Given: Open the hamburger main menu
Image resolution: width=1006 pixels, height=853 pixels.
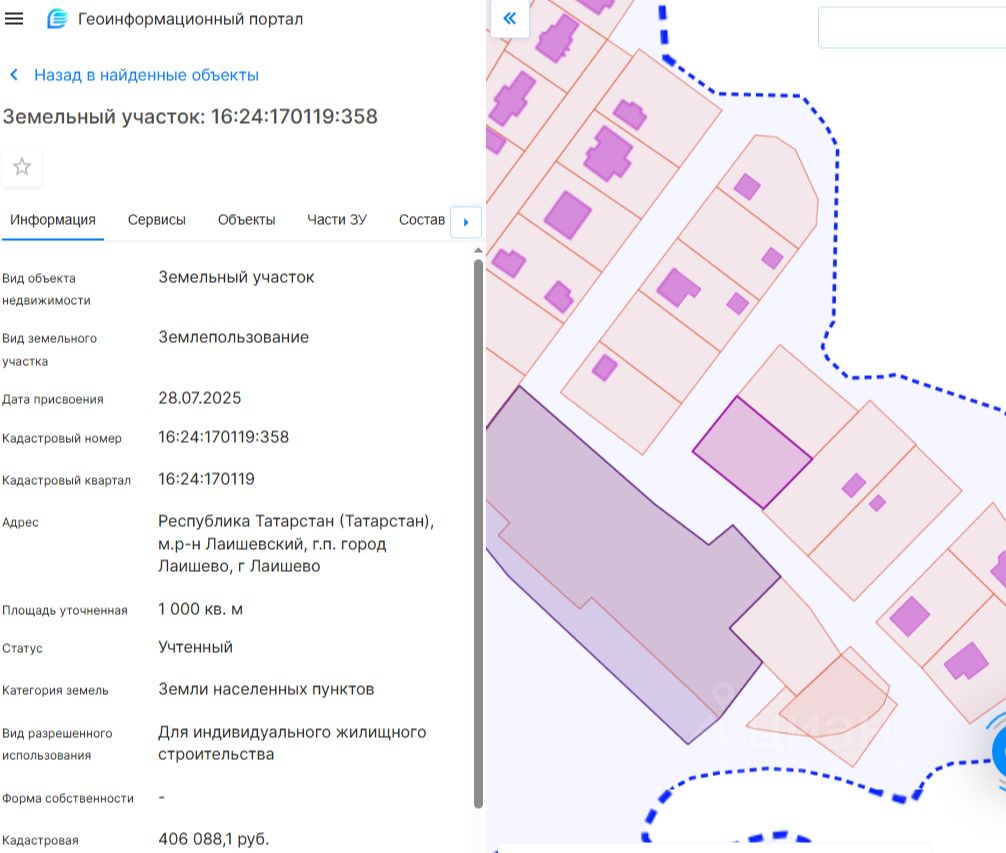Looking at the screenshot, I should coord(13,19).
